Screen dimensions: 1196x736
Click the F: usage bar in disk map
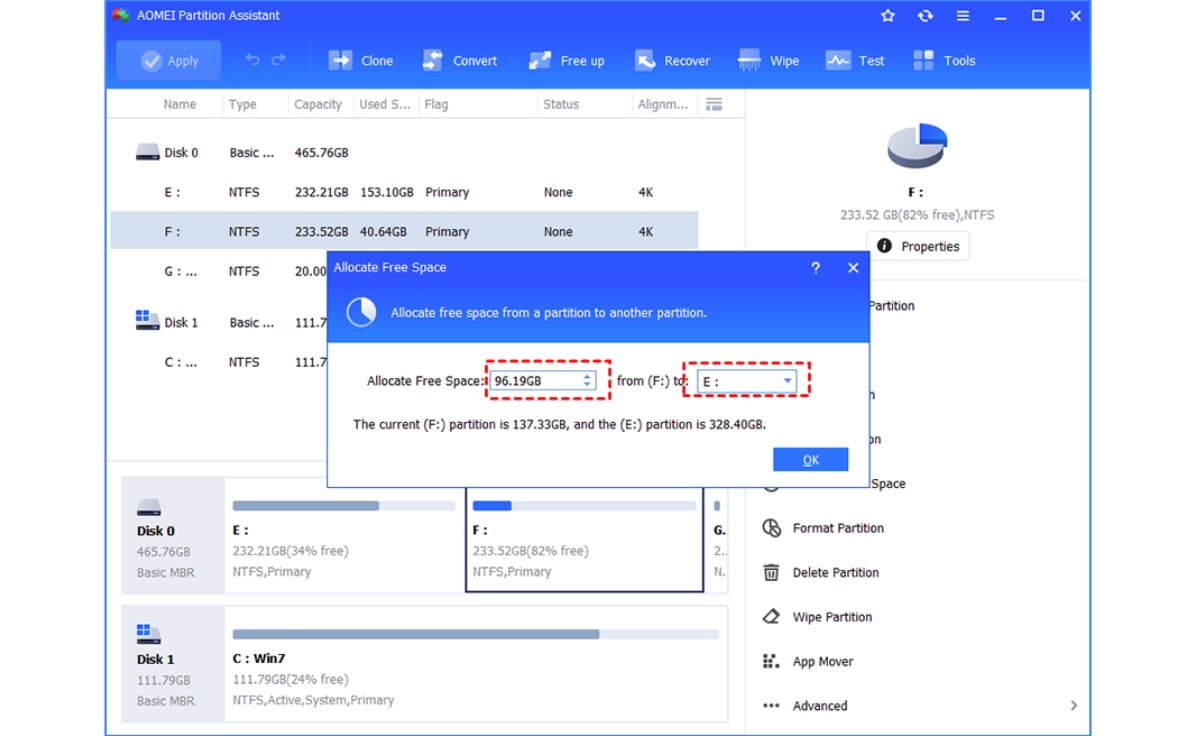click(x=584, y=506)
